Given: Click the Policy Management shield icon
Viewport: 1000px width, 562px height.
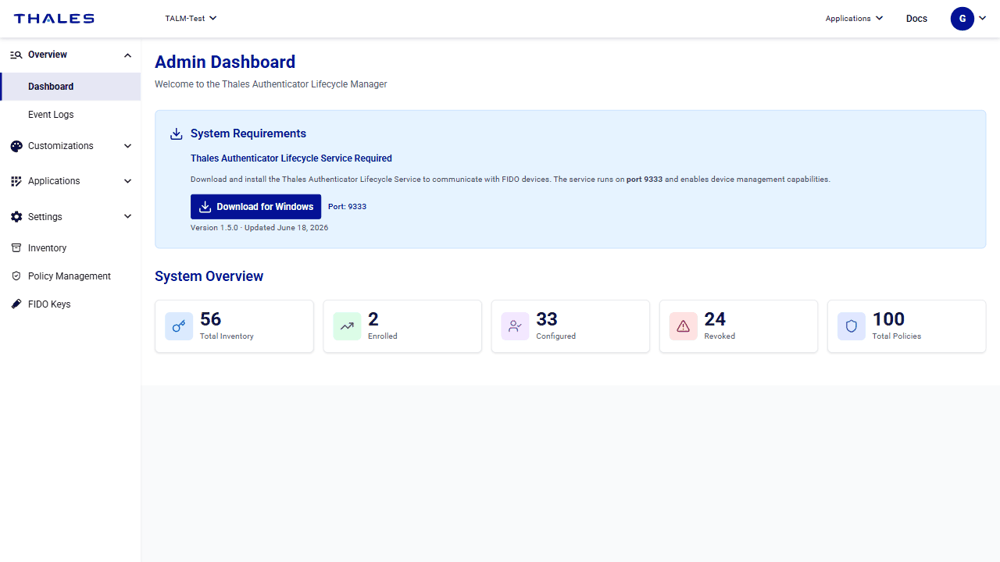Looking at the screenshot, I should point(16,276).
